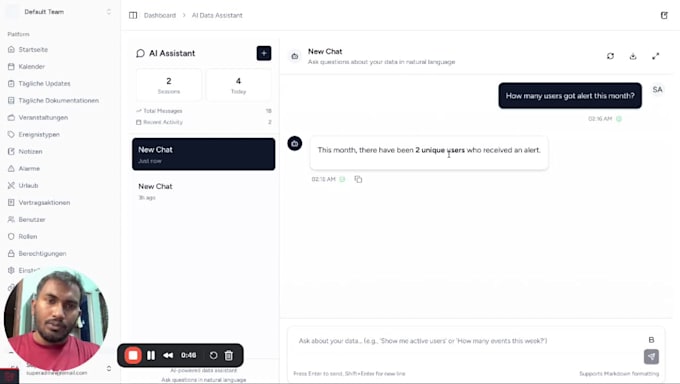The width and height of the screenshot is (680, 384).
Task: Copy the assistant's response
Action: coord(358,179)
